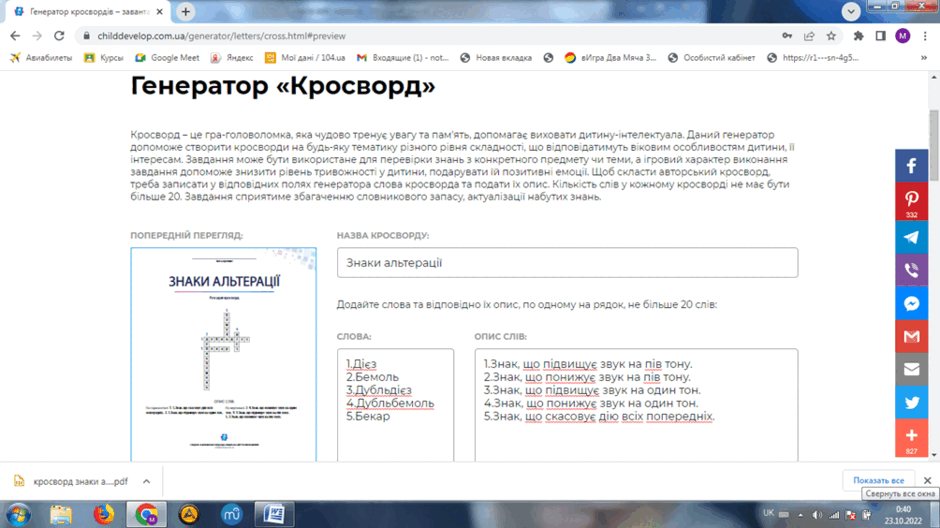Open the Extensions puzzle icon
Image resolution: width=940 pixels, height=528 pixels.
858,36
